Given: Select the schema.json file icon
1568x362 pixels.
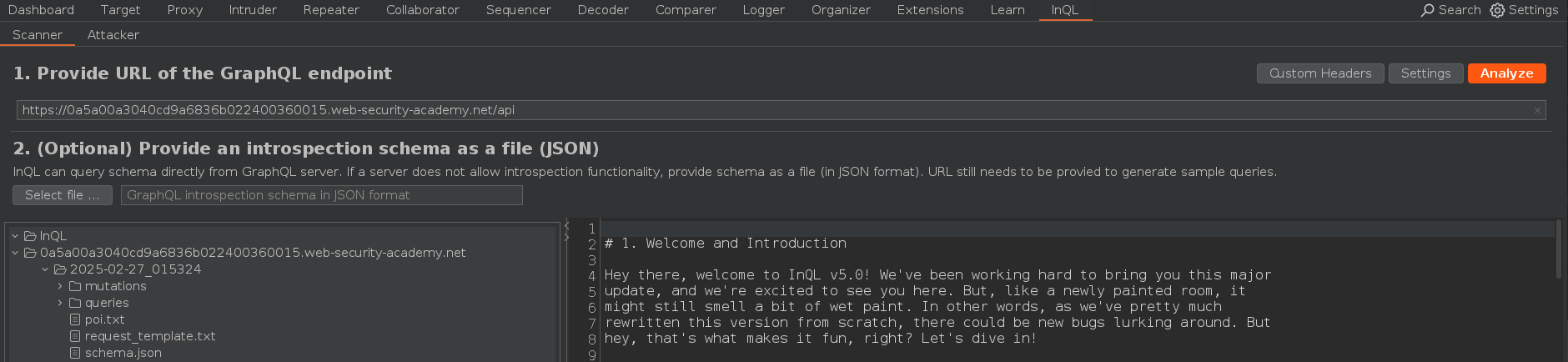Looking at the screenshot, I should (75, 353).
